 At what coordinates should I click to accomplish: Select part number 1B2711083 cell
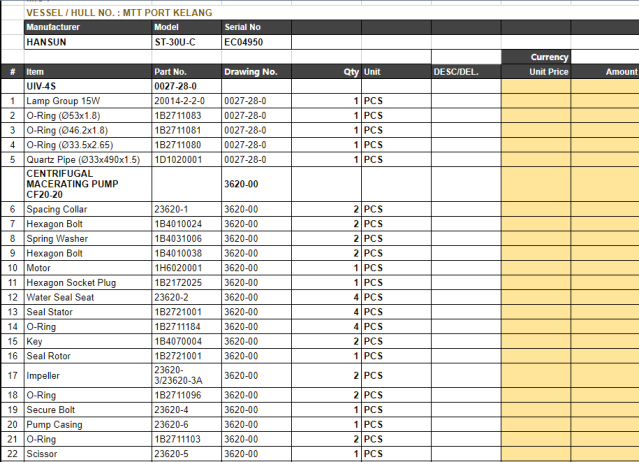tap(185, 116)
